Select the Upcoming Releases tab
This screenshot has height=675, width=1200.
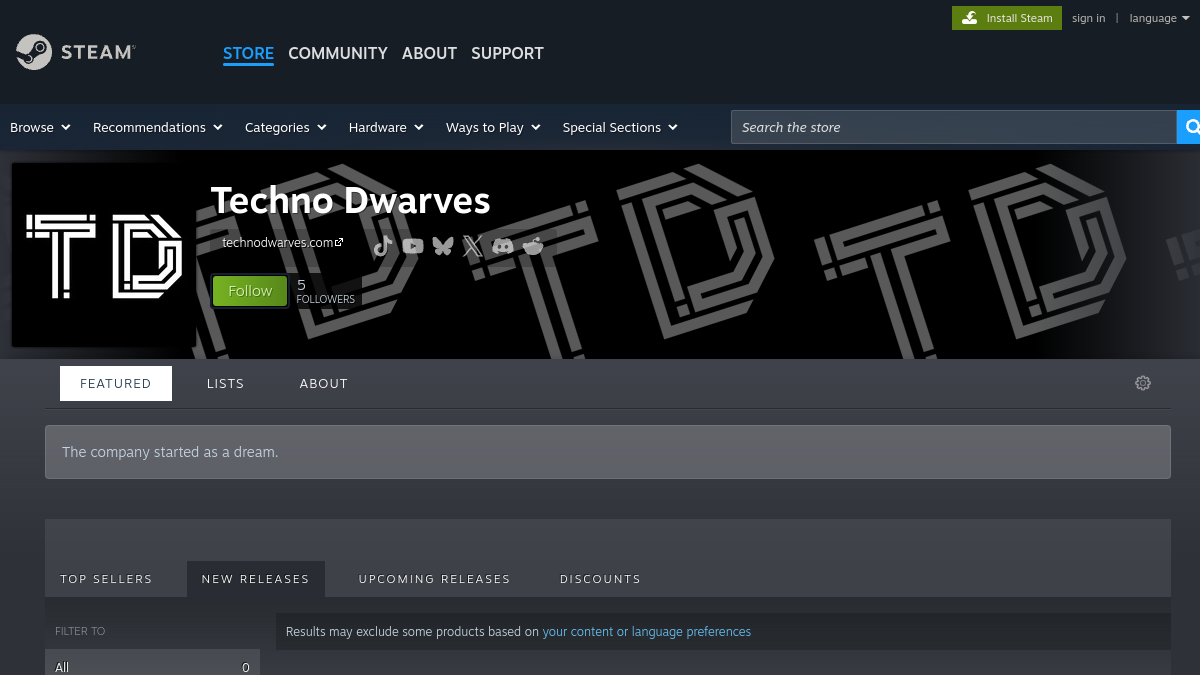pos(434,579)
